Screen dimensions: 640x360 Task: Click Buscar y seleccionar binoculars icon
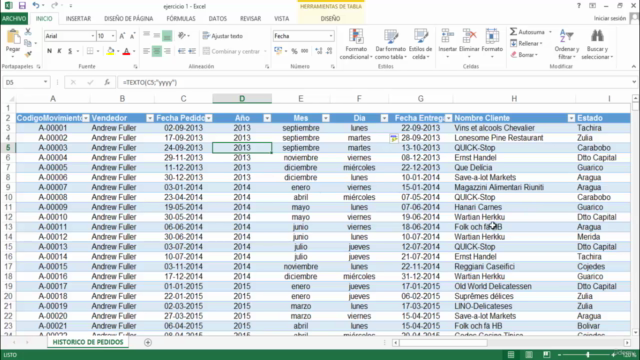point(597,37)
